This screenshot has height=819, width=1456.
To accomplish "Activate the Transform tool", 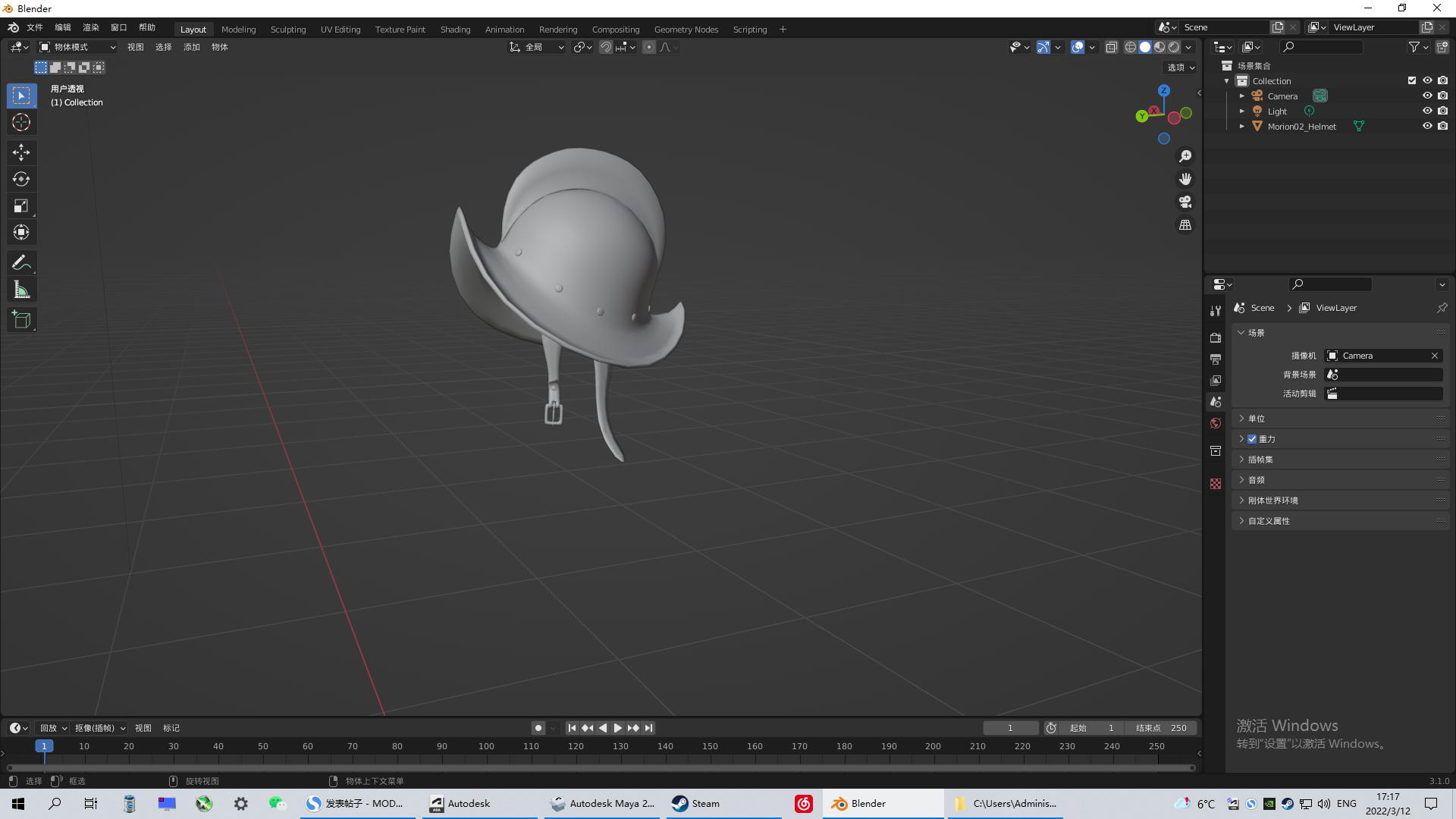I will point(21,232).
